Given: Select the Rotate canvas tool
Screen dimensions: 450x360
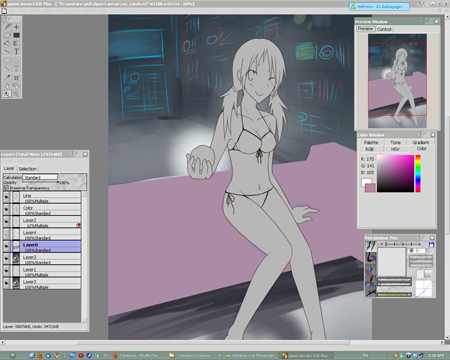Looking at the screenshot, I should [16, 86].
